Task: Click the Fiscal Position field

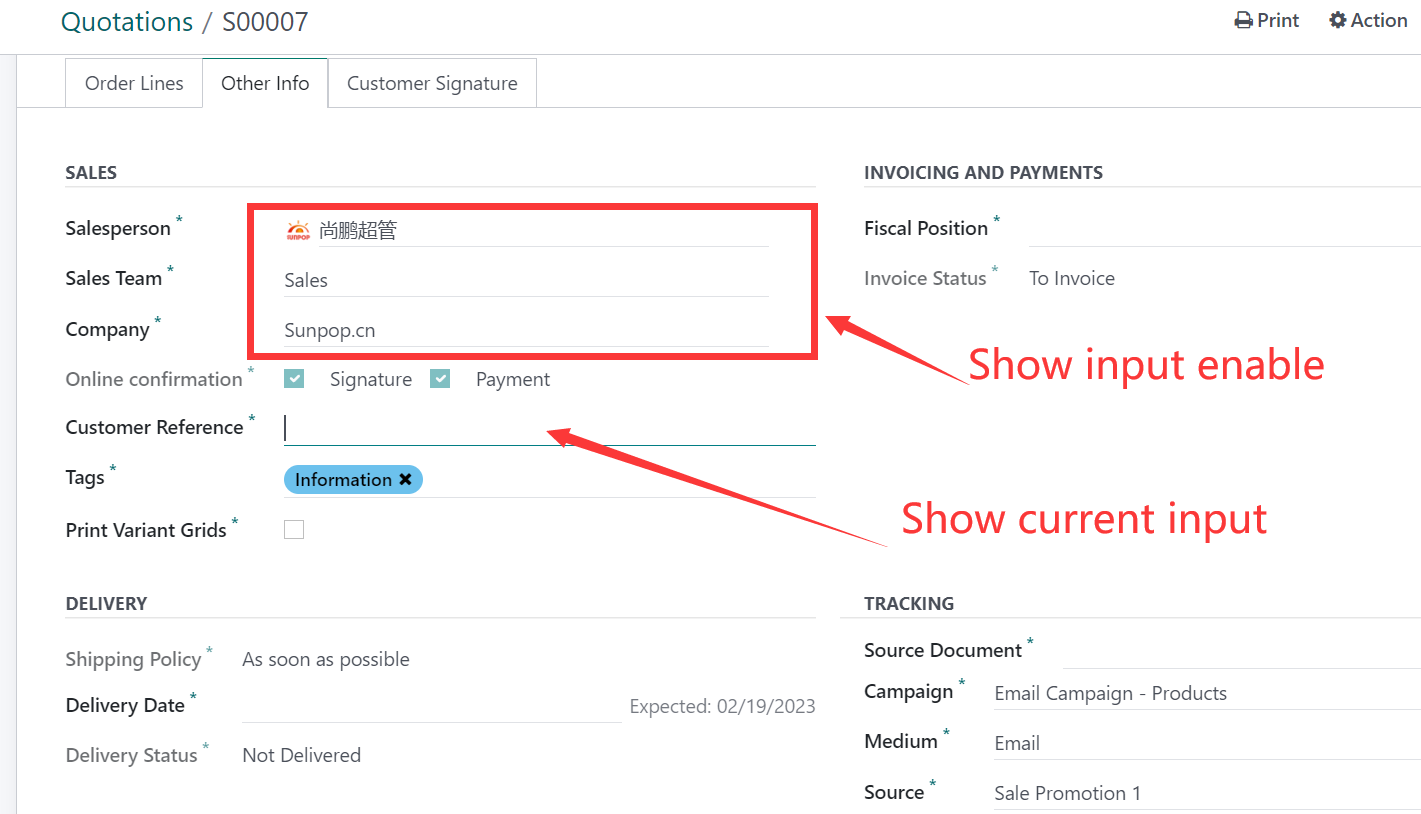Action: 1220,229
